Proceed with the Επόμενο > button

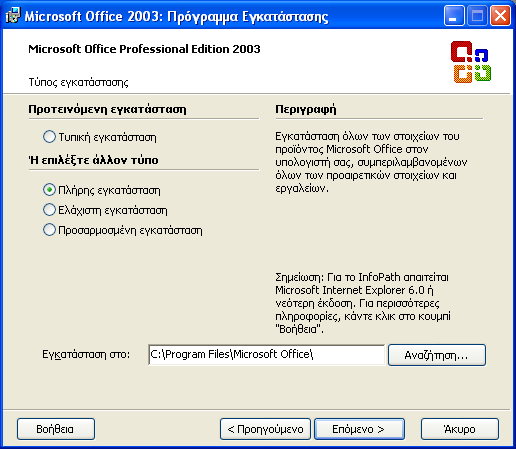tap(359, 429)
